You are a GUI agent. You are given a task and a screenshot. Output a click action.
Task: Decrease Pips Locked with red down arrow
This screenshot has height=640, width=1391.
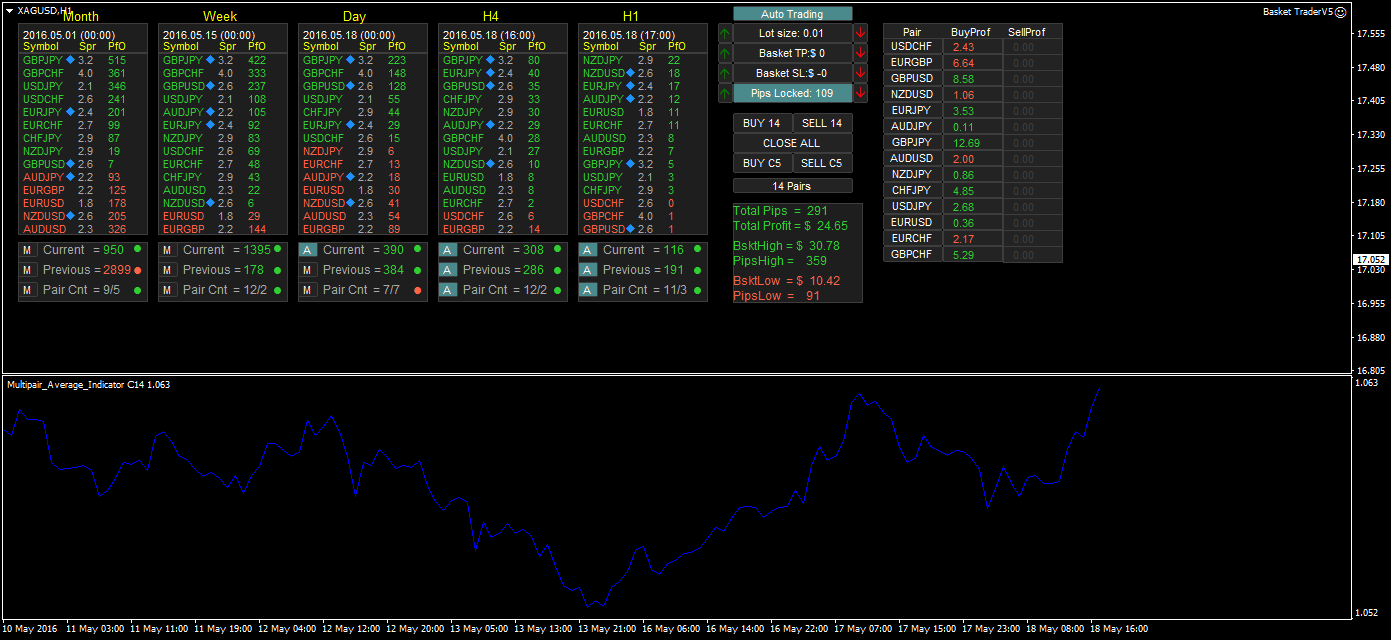(x=861, y=93)
